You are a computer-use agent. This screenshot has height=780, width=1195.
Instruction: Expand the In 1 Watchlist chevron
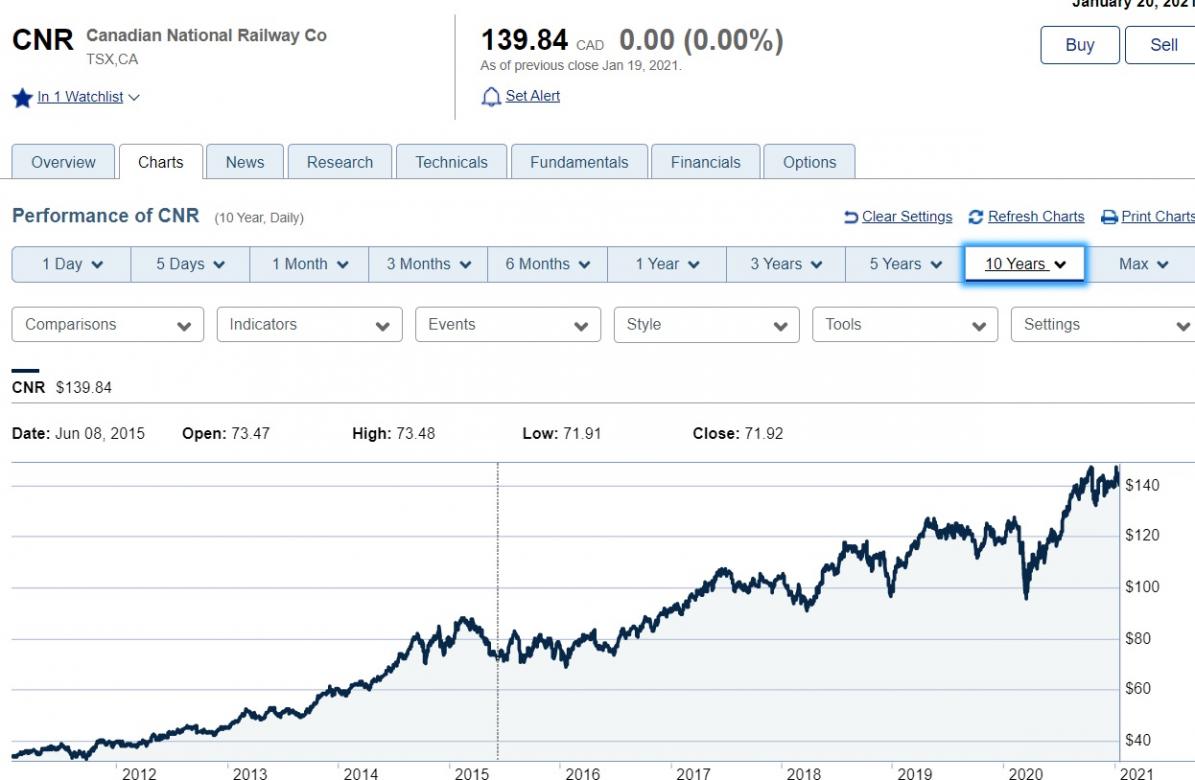tap(134, 97)
